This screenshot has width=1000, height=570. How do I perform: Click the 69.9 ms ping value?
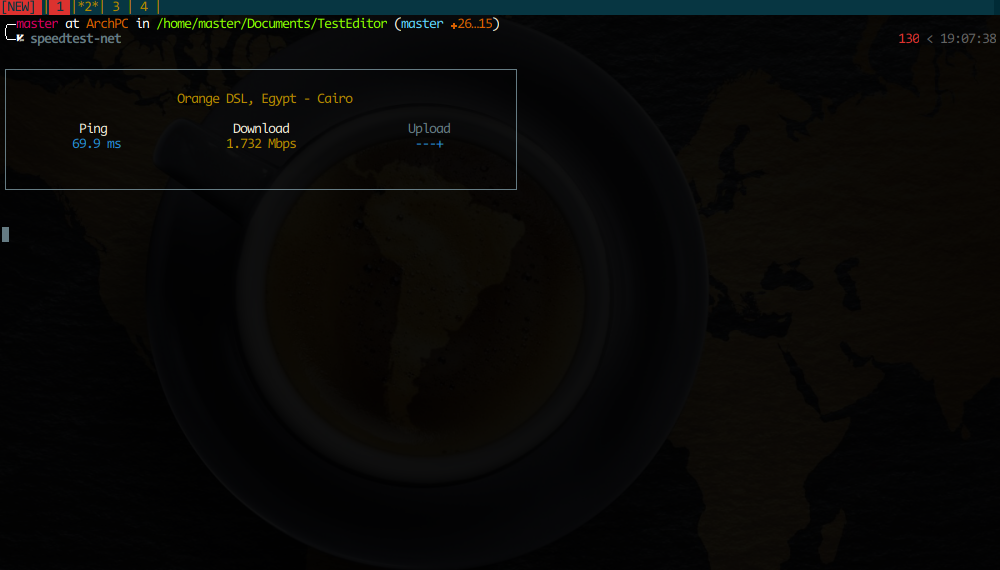click(x=96, y=144)
